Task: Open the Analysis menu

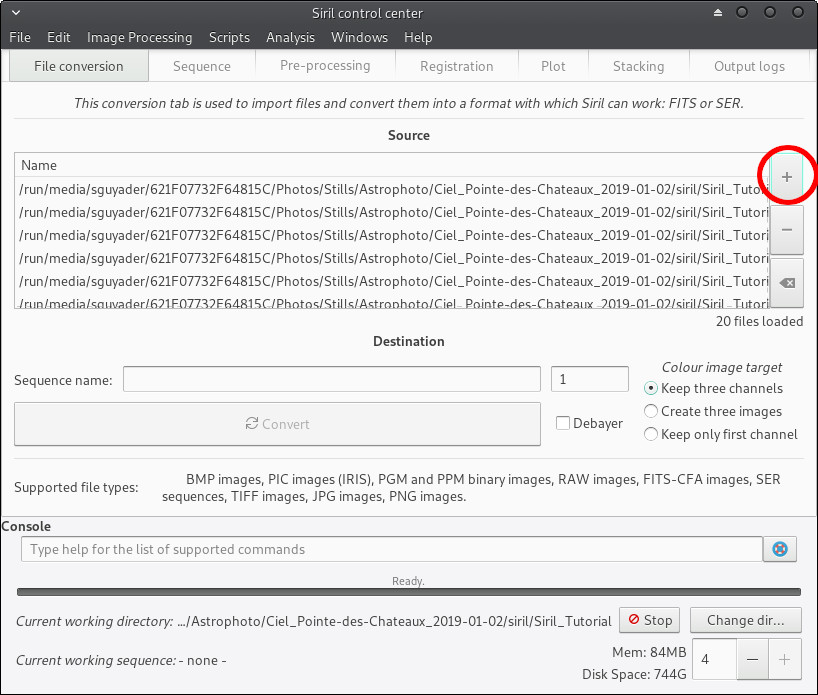Action: [x=290, y=38]
